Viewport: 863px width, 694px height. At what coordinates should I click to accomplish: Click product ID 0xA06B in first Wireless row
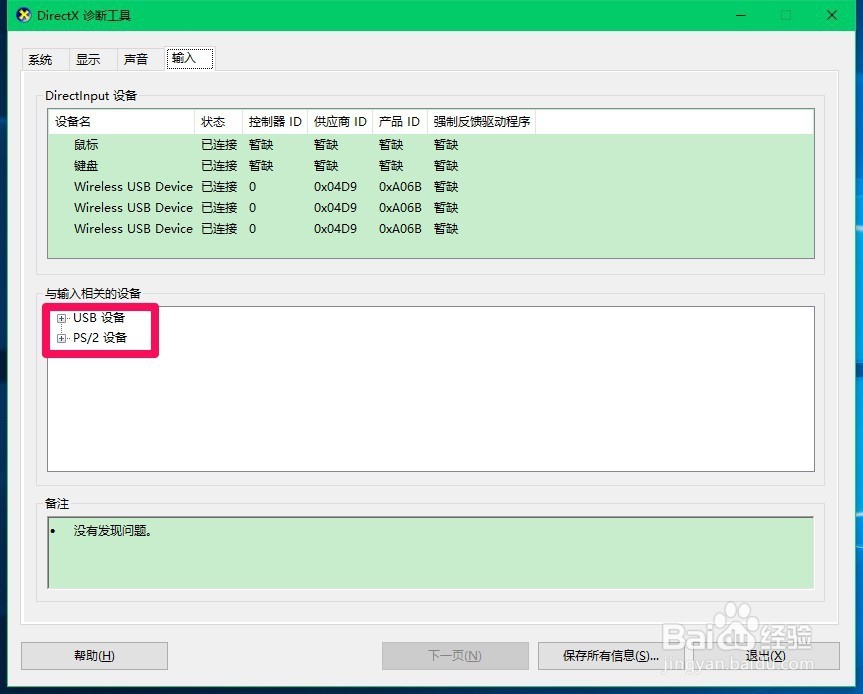400,187
